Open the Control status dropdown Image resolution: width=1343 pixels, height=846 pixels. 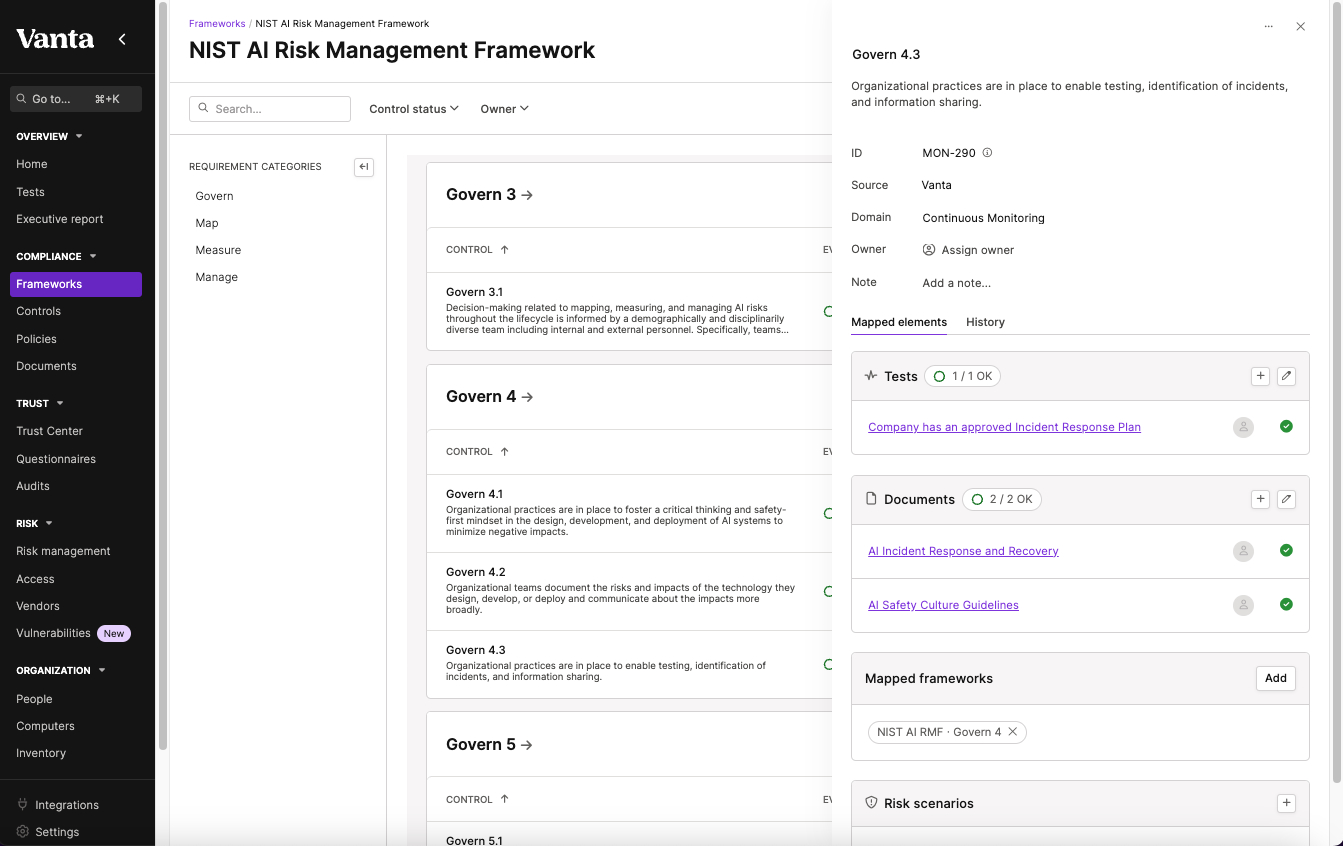pos(413,109)
